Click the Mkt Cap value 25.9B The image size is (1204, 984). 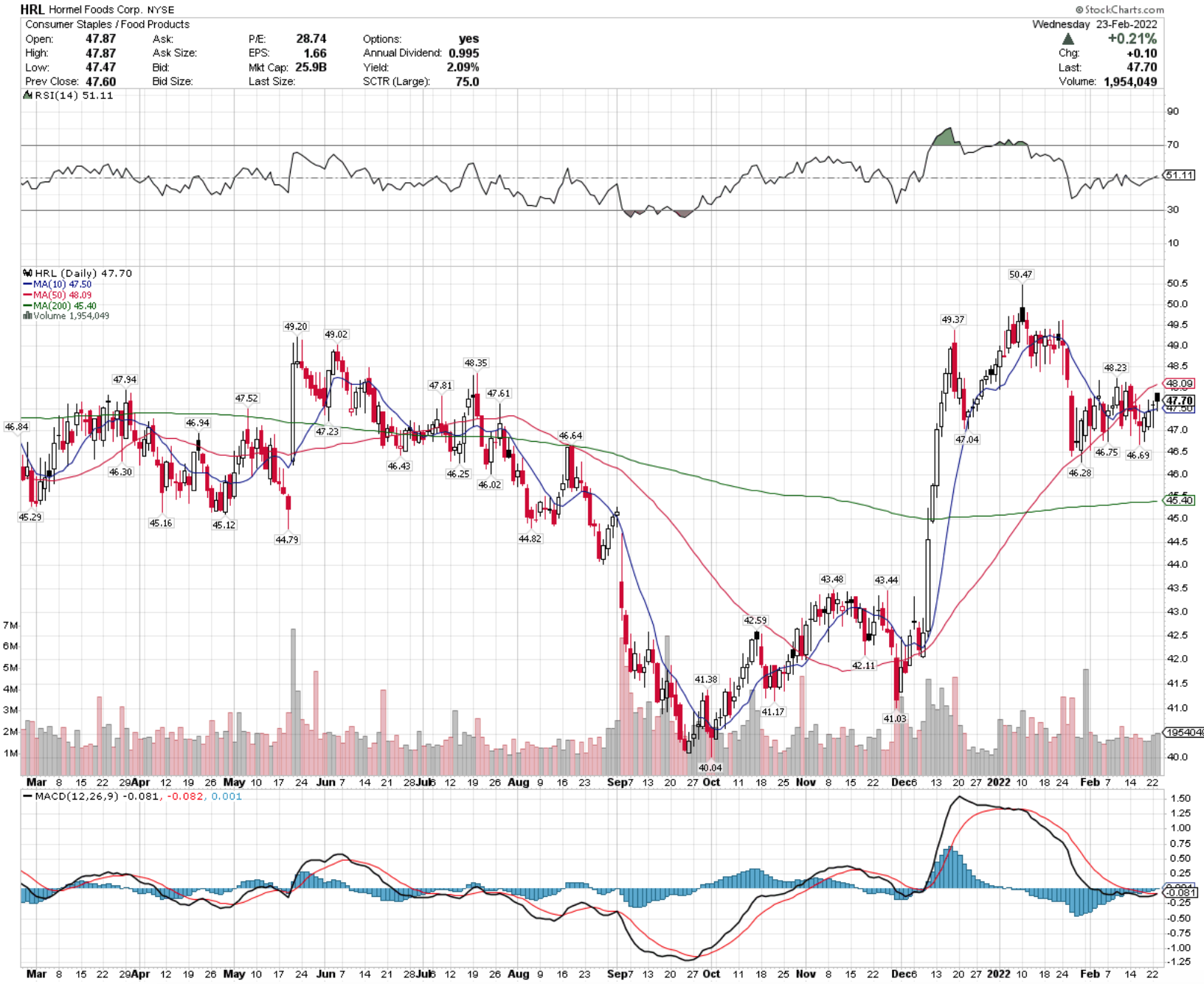coord(311,67)
